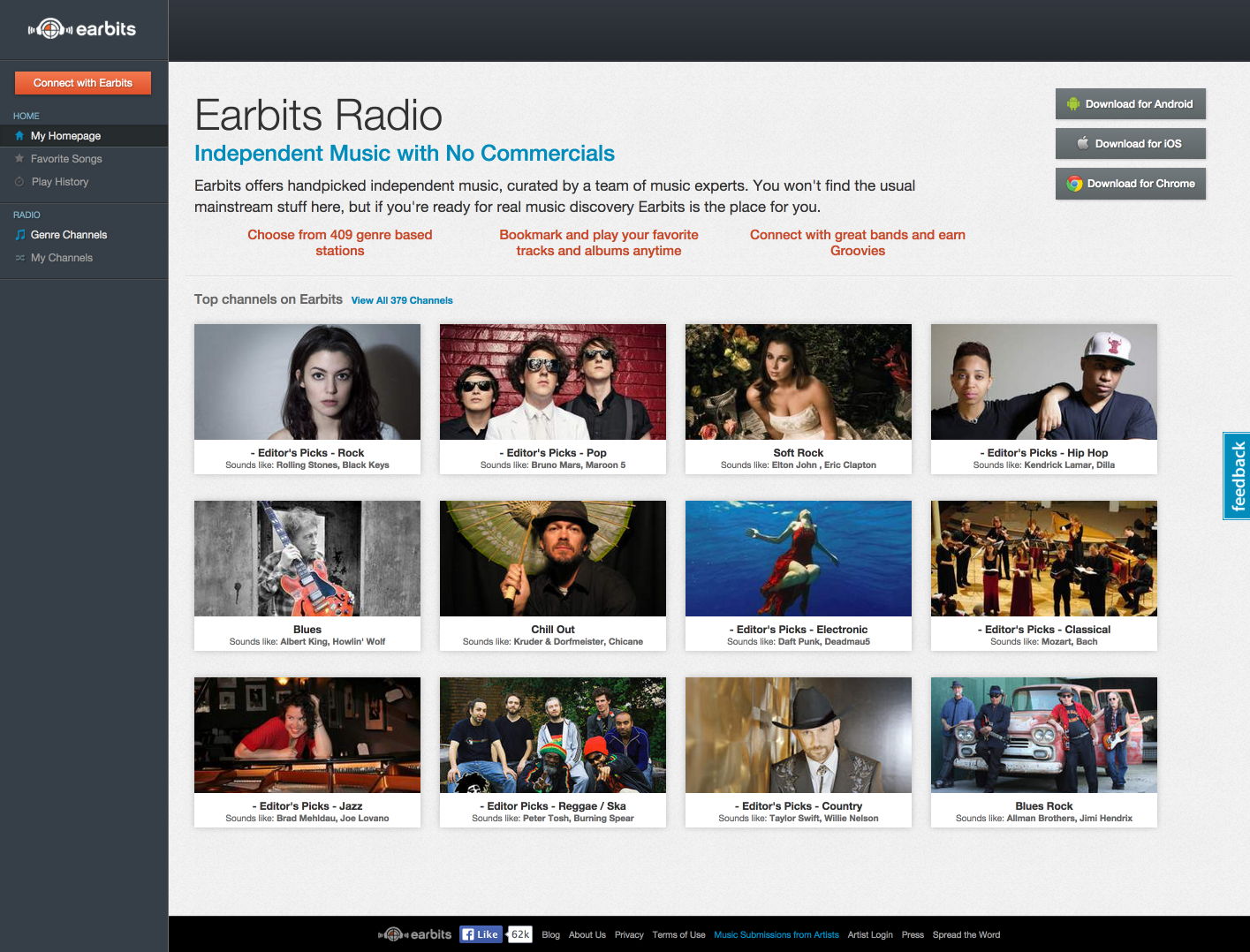Image resolution: width=1250 pixels, height=952 pixels.
Task: Click the Chrome icon on download button
Action: [1074, 184]
